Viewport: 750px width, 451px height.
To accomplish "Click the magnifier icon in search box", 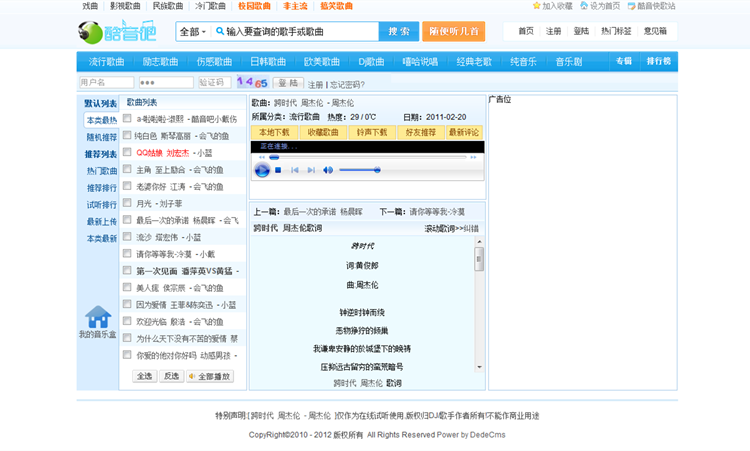I will [x=220, y=31].
